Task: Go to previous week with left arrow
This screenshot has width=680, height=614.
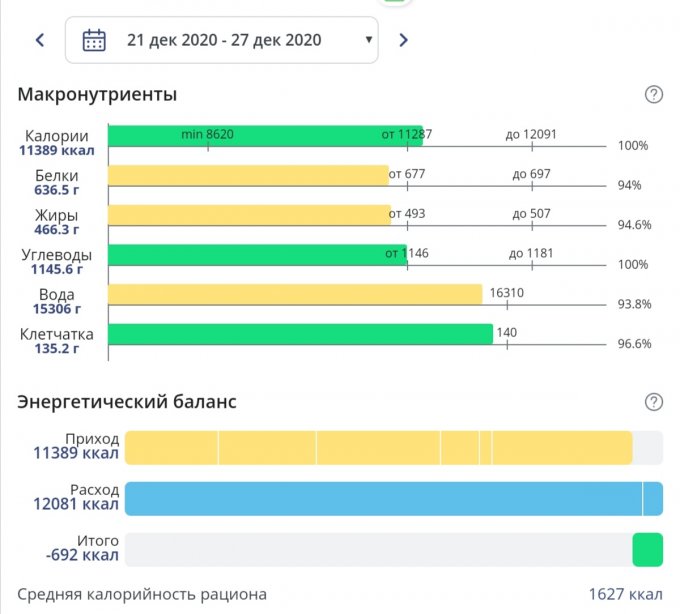Action: pyautogui.click(x=40, y=40)
